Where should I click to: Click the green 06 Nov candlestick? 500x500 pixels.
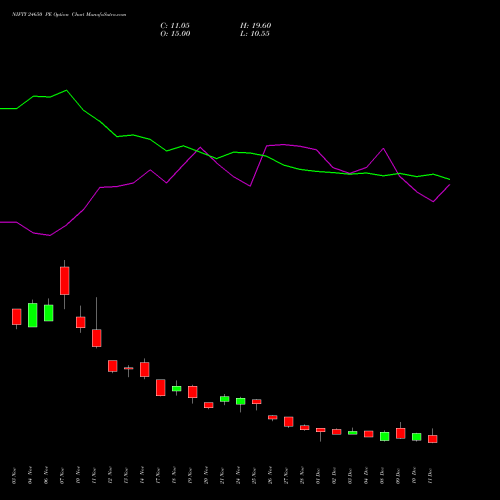click(x=49, y=313)
